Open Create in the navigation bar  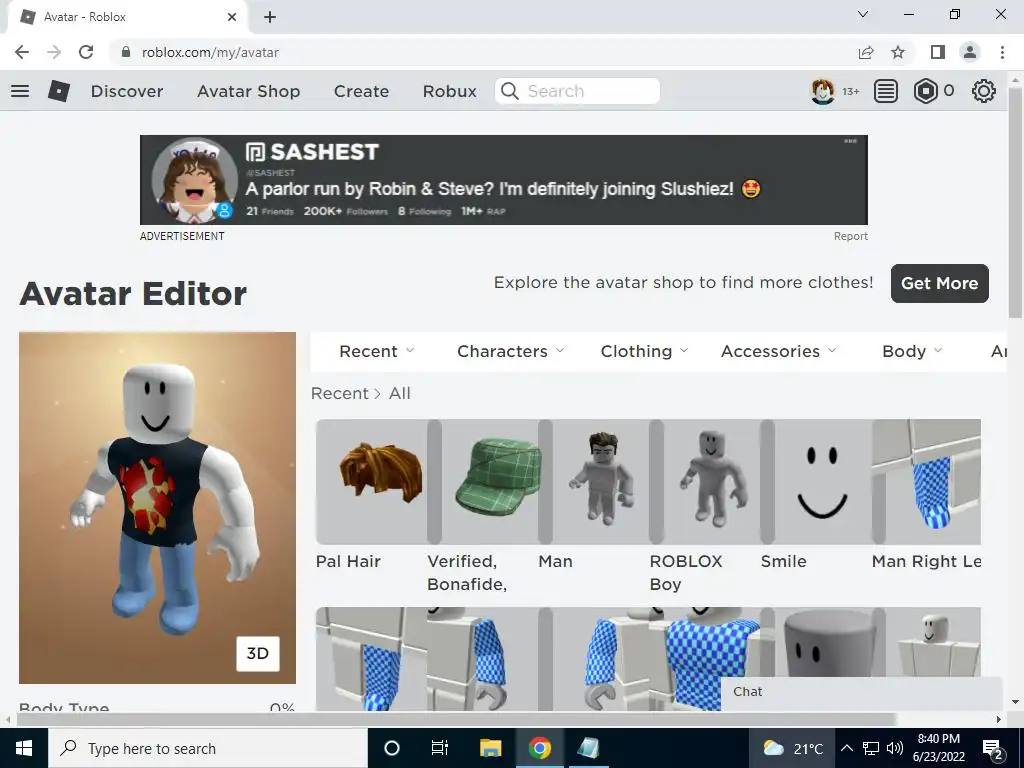361,91
